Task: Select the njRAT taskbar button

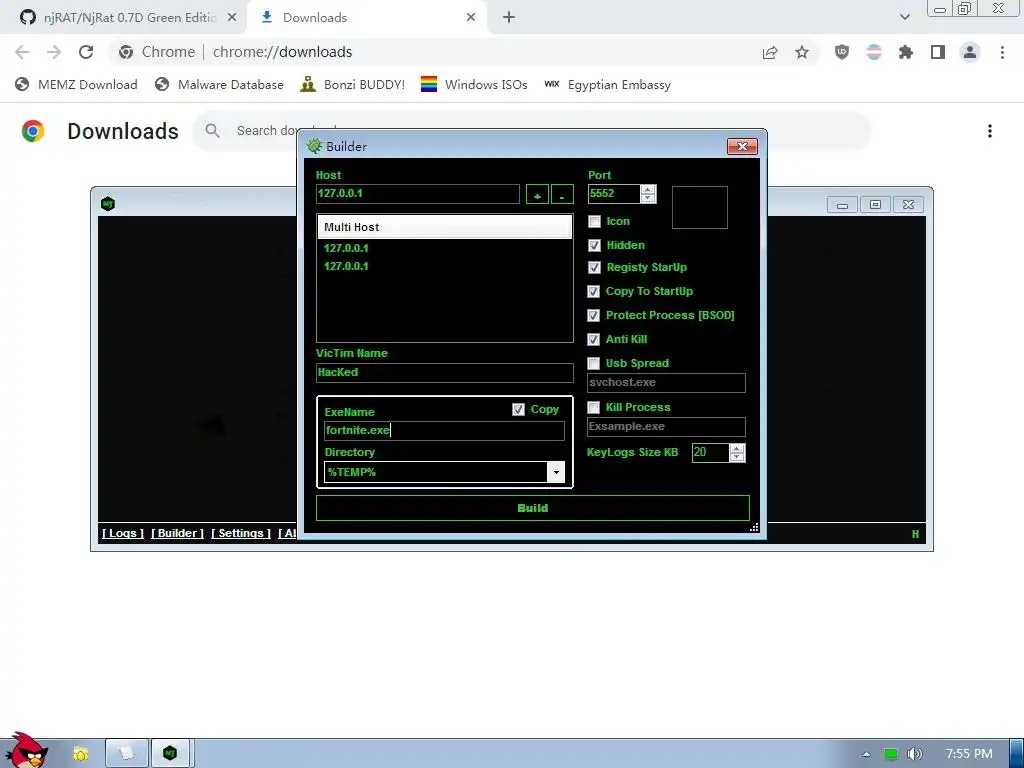Action: pyautogui.click(x=170, y=754)
